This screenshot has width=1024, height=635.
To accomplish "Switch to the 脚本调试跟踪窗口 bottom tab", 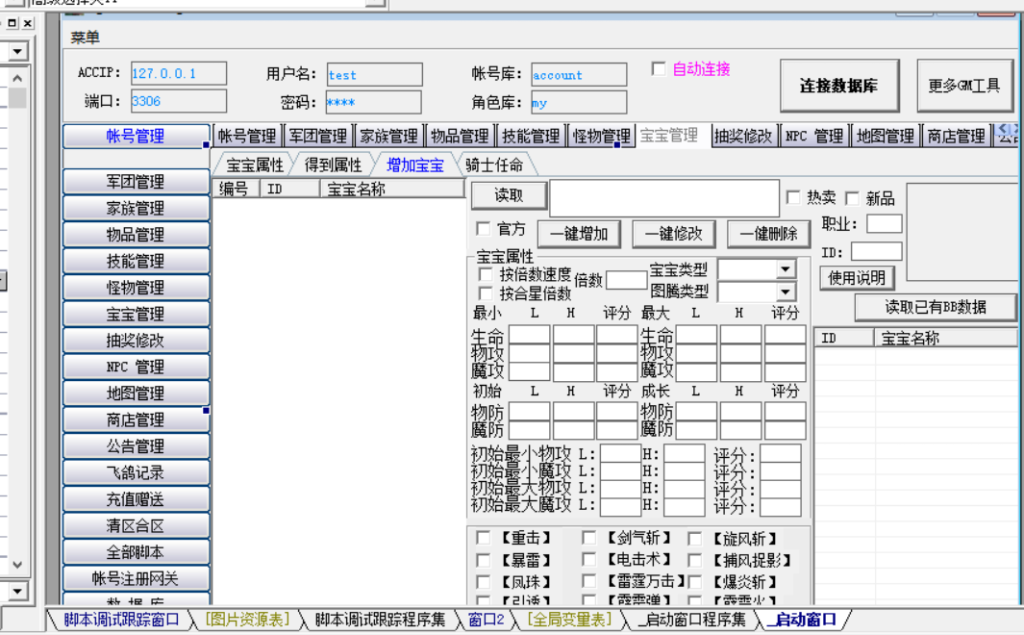I will pos(121,619).
